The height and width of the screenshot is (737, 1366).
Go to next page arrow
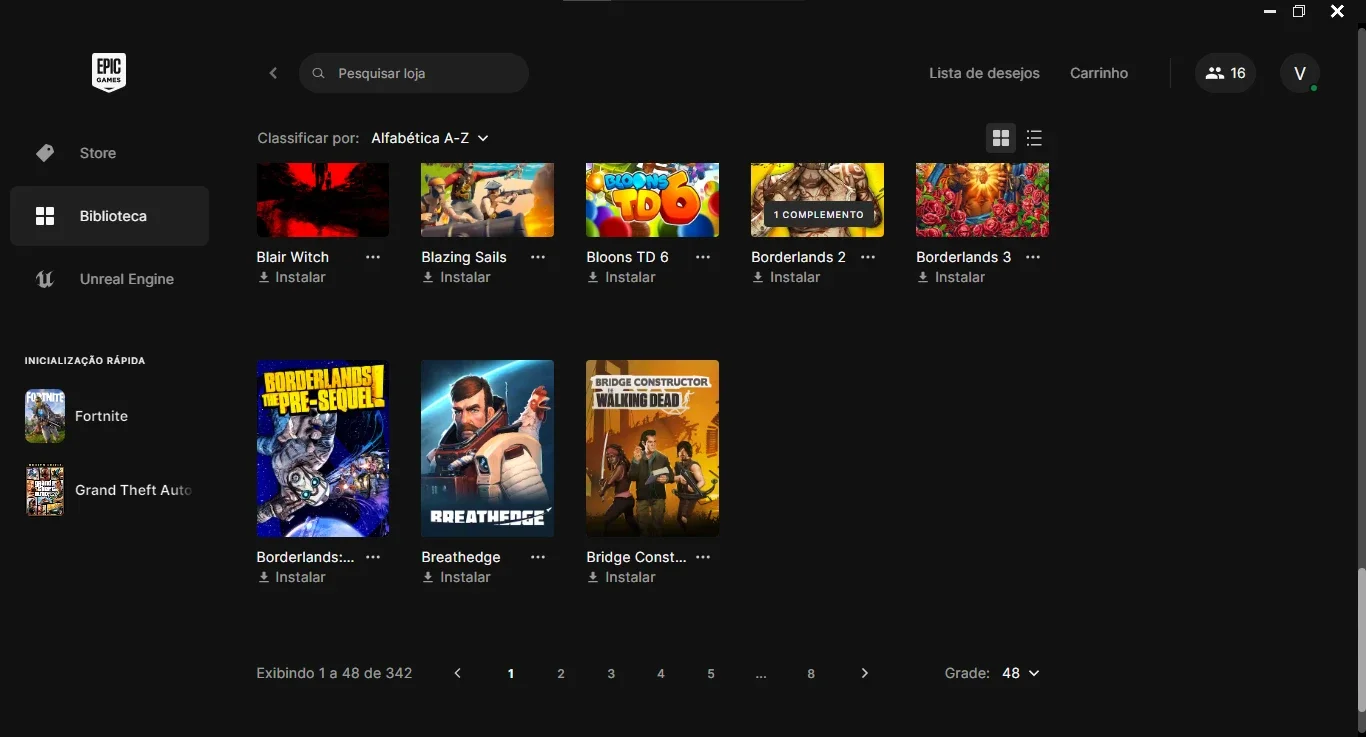point(865,673)
